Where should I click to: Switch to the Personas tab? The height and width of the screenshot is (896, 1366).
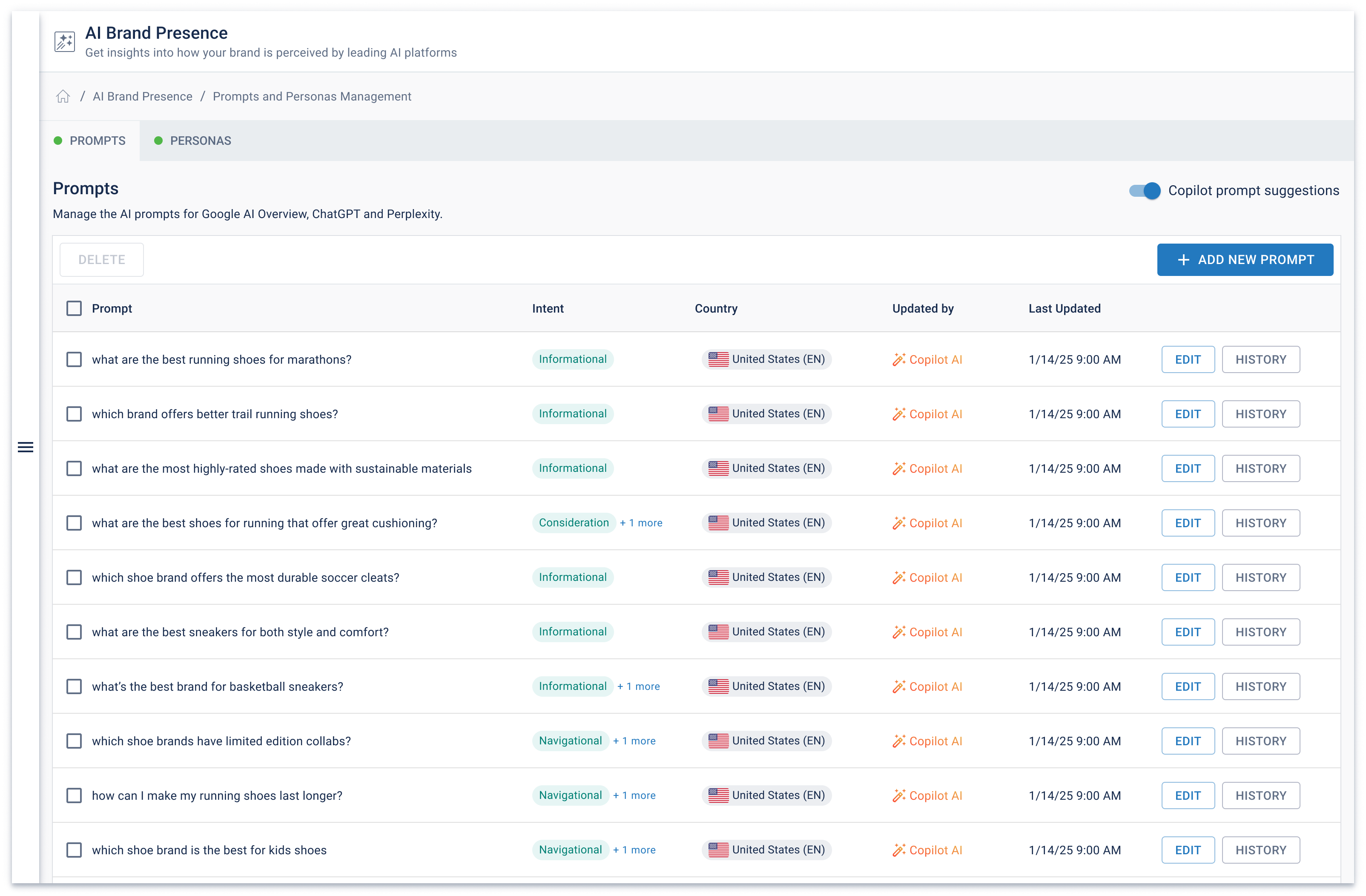[193, 141]
